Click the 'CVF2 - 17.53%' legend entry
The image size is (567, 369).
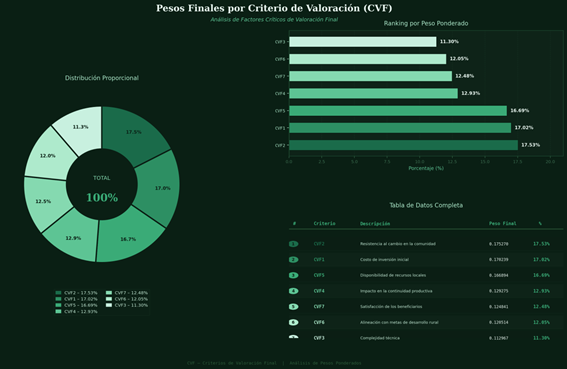[x=76, y=293]
